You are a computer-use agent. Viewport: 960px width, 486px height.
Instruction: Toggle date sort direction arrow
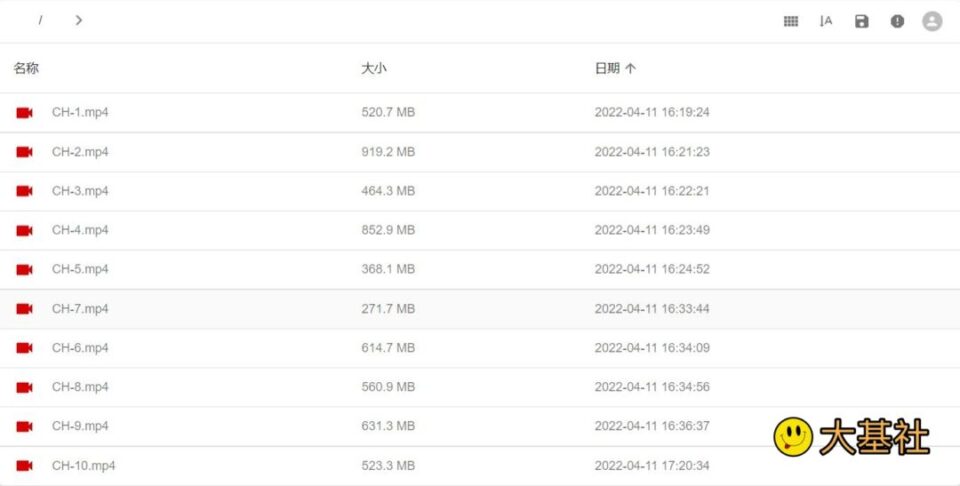631,69
